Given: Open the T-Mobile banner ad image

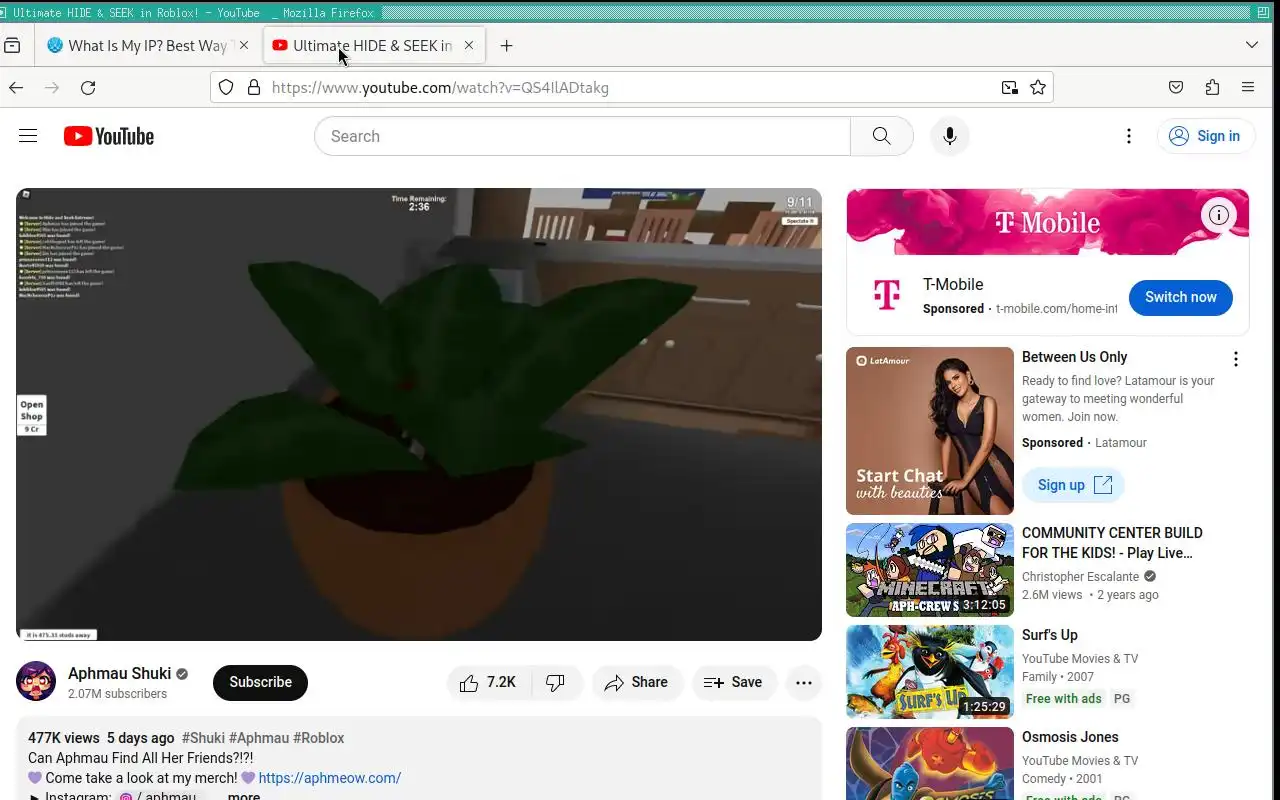Looking at the screenshot, I should [x=1048, y=222].
